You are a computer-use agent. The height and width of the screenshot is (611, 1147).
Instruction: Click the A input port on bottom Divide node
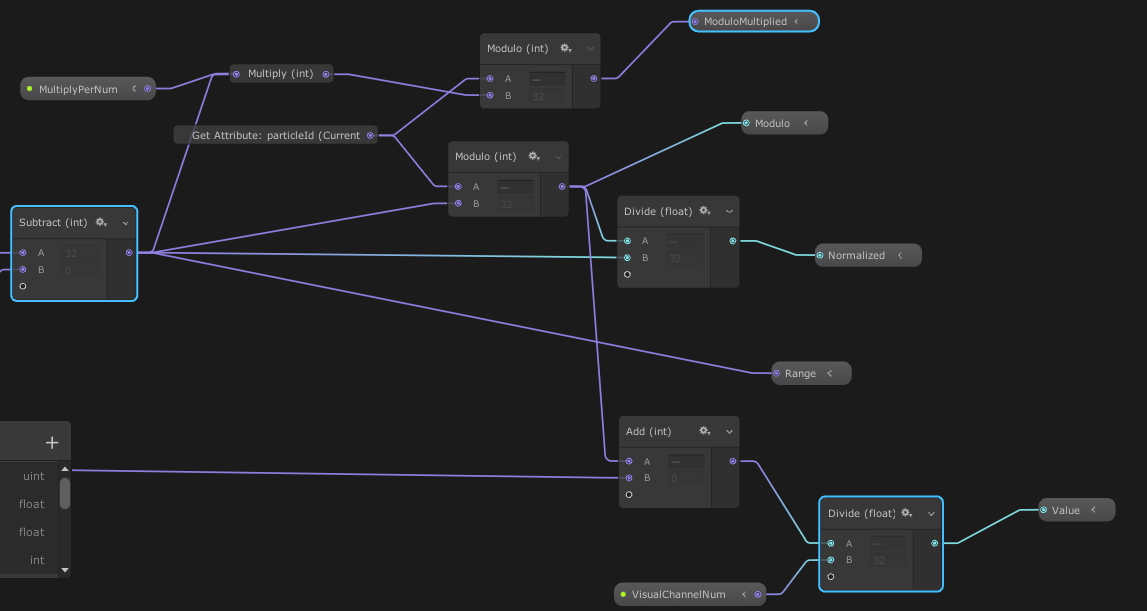(x=830, y=543)
